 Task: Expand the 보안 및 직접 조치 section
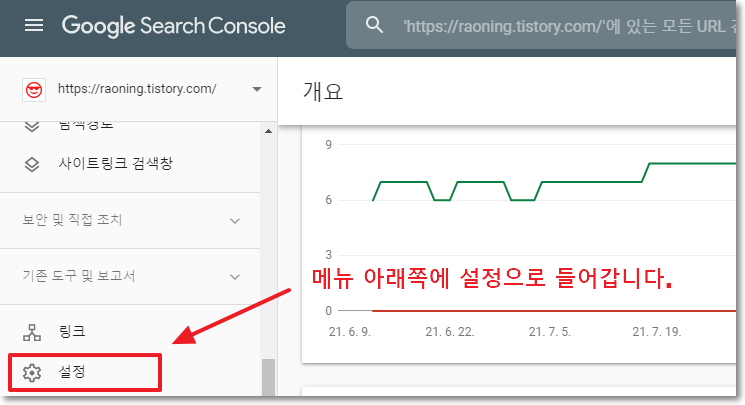pos(235,221)
